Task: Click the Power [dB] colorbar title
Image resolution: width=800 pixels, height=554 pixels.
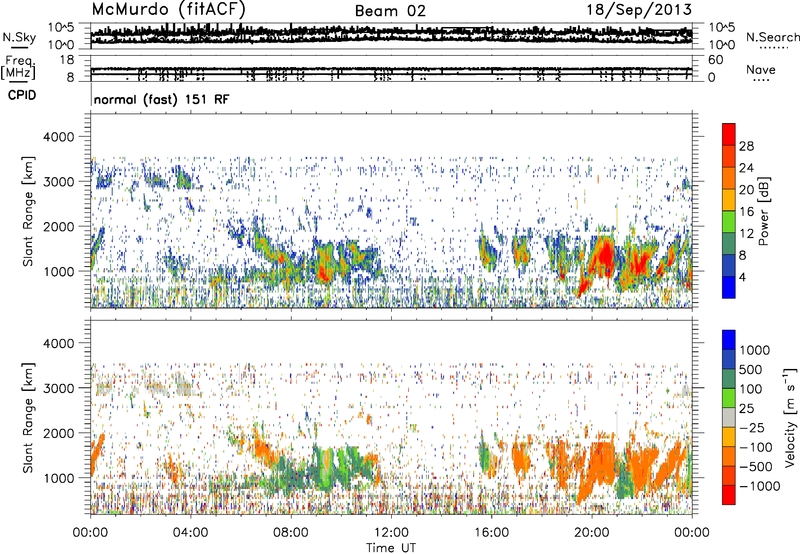Action: point(763,211)
